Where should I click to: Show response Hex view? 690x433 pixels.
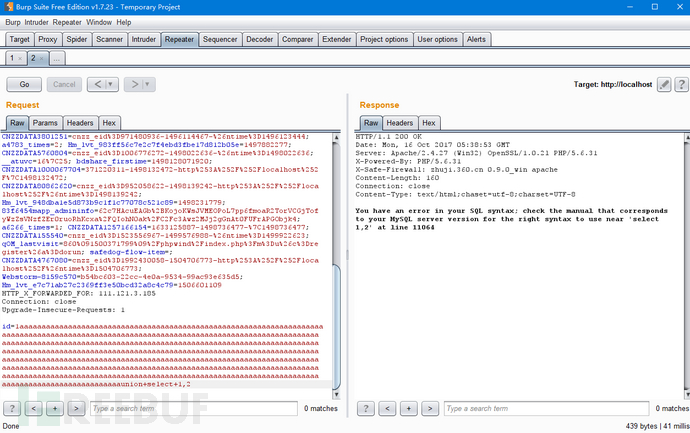tap(429, 123)
